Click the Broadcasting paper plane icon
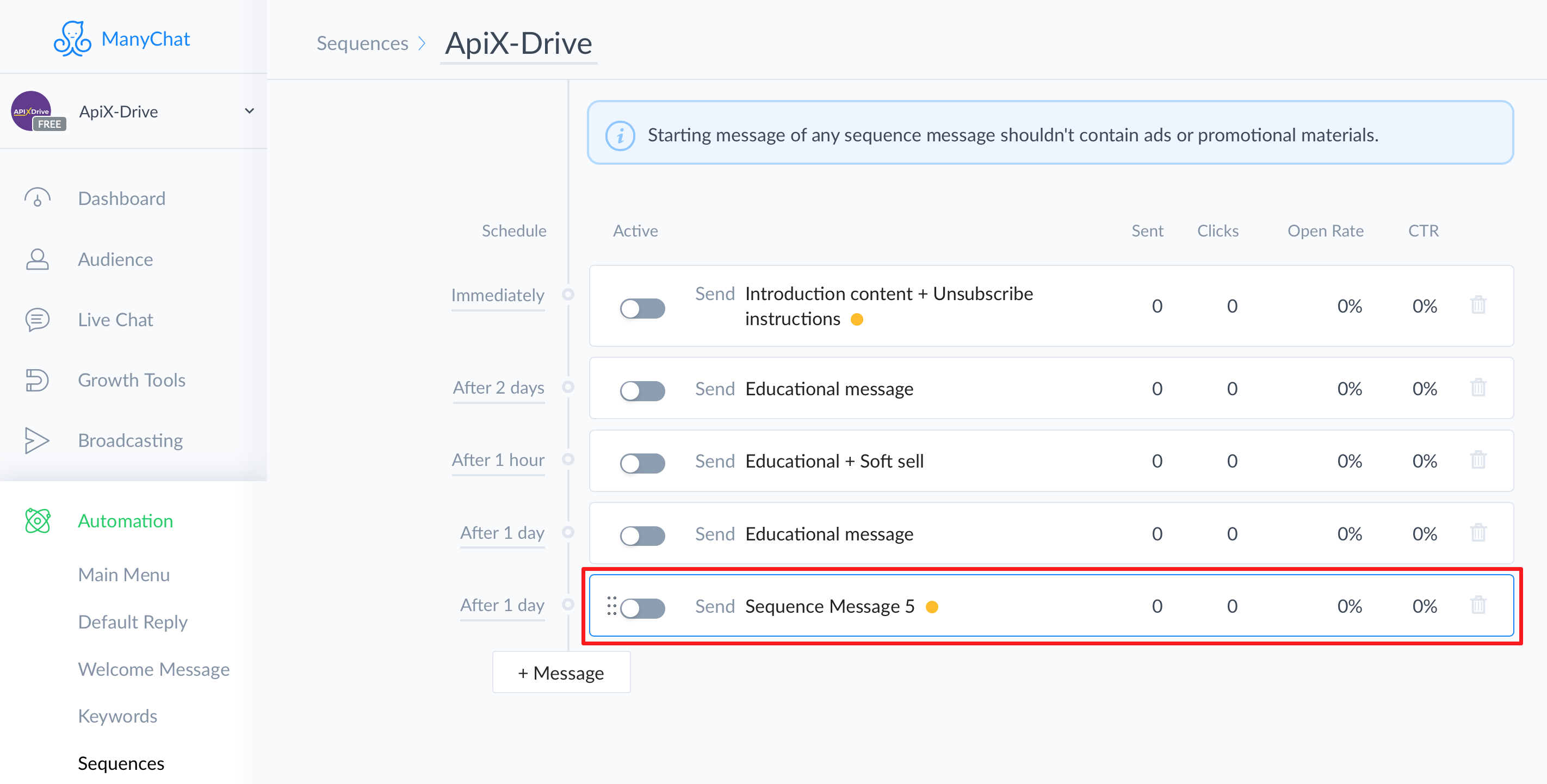1547x784 pixels. [37, 440]
